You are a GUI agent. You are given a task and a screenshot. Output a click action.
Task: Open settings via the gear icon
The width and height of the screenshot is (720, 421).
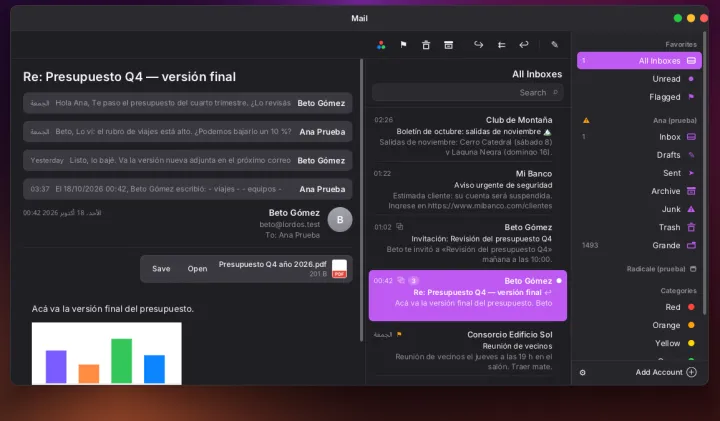(583, 373)
